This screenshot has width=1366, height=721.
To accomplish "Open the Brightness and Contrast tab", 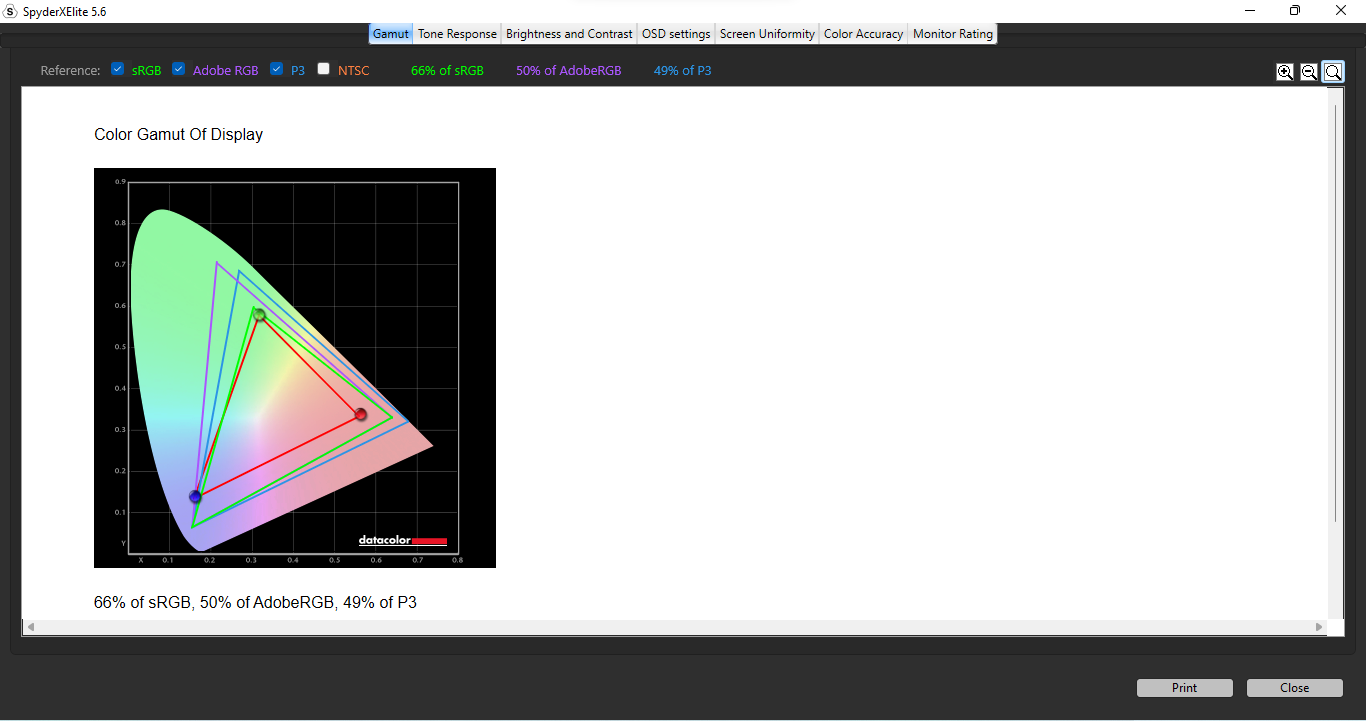I will pos(569,34).
